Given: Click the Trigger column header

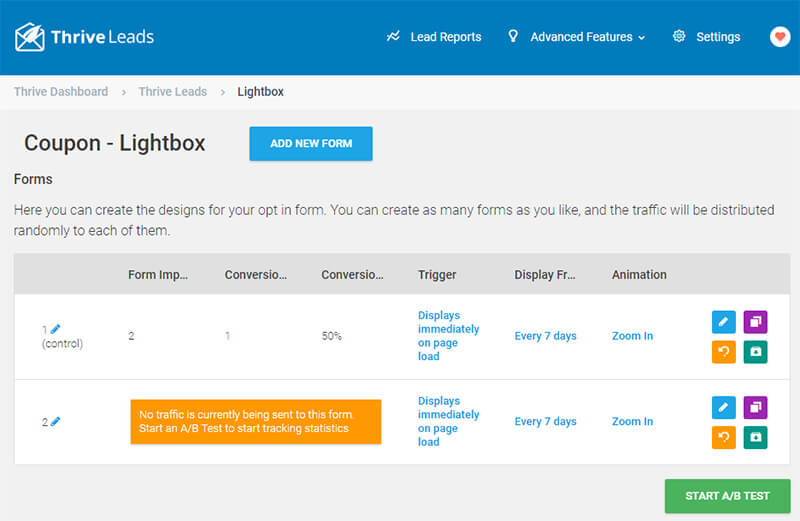Looking at the screenshot, I should pyautogui.click(x=437, y=275).
